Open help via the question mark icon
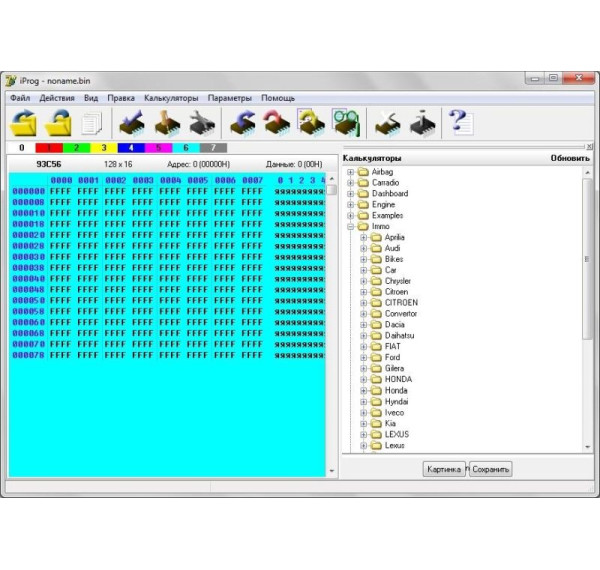 tap(459, 122)
